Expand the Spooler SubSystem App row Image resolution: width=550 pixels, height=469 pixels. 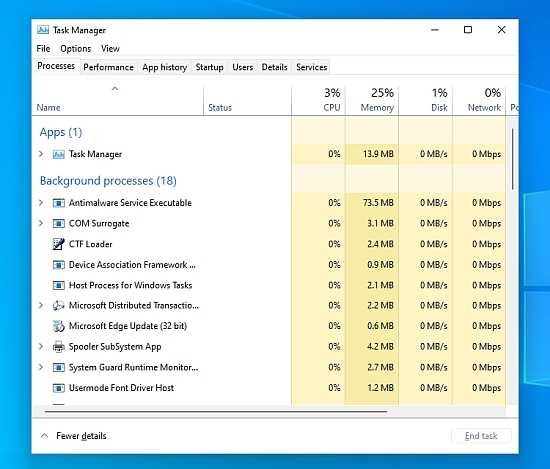coord(41,347)
